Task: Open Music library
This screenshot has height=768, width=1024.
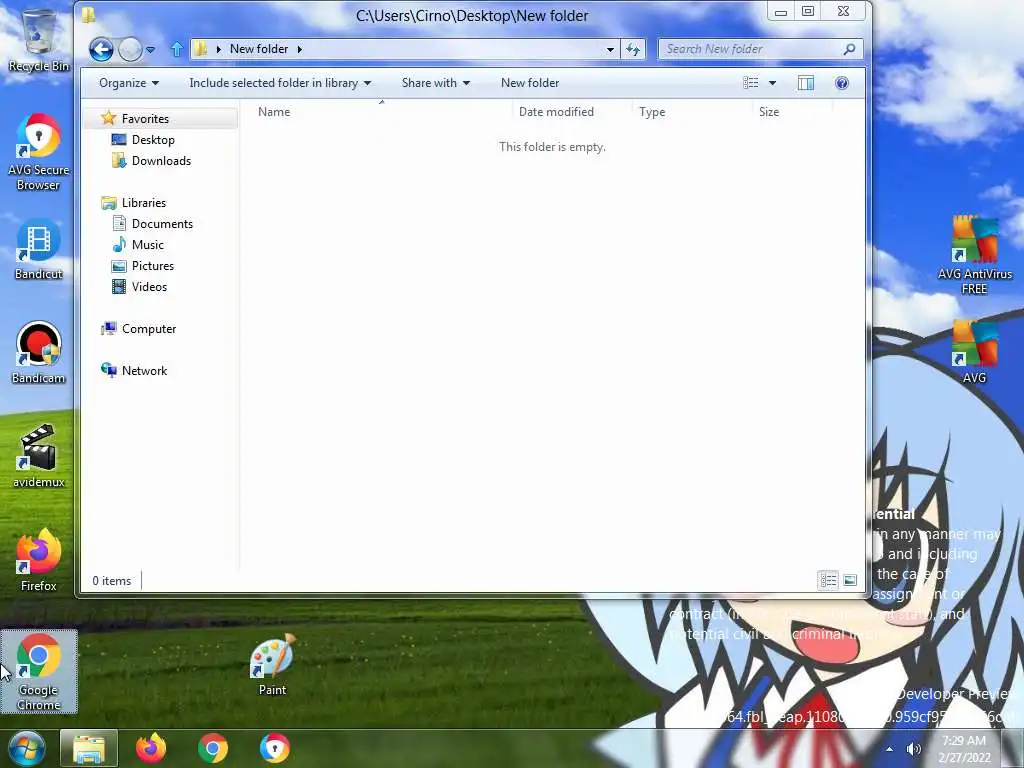Action: point(148,244)
